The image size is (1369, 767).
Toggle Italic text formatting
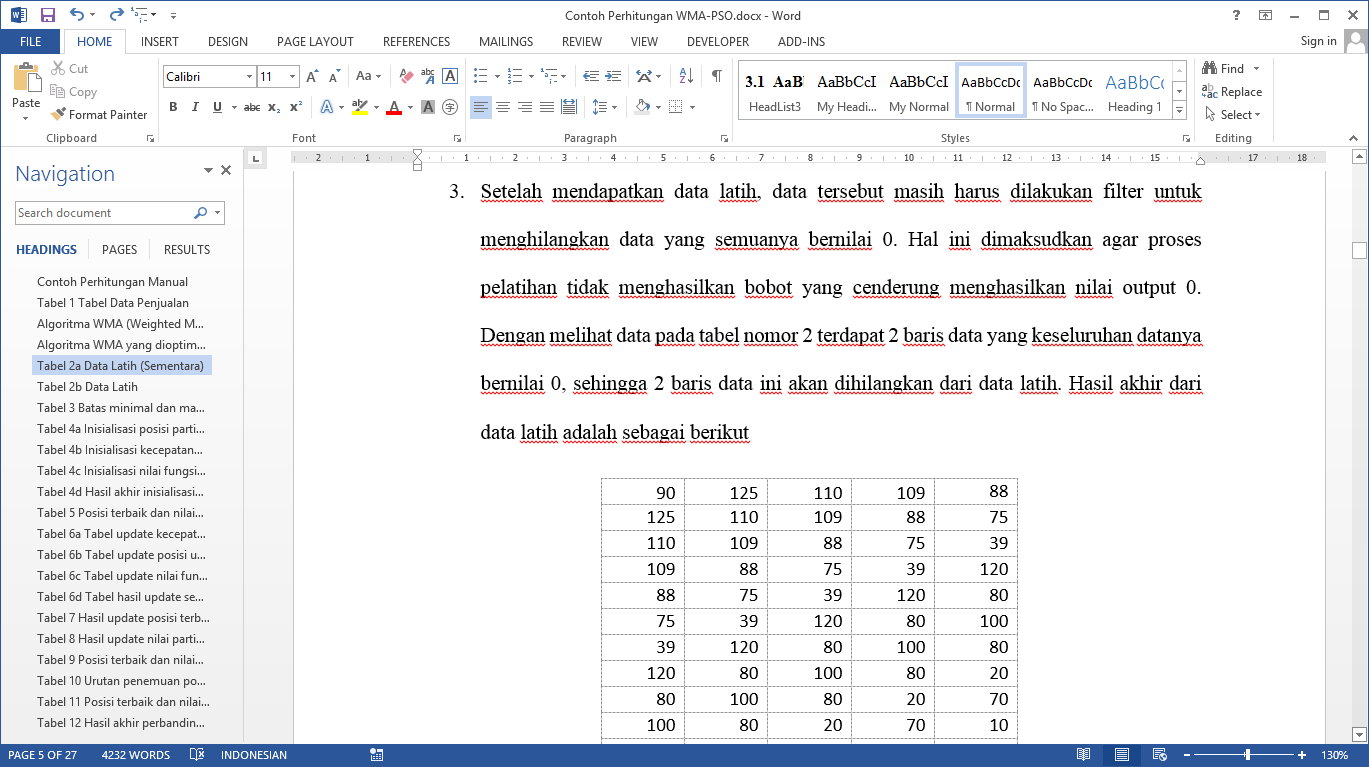(195, 107)
